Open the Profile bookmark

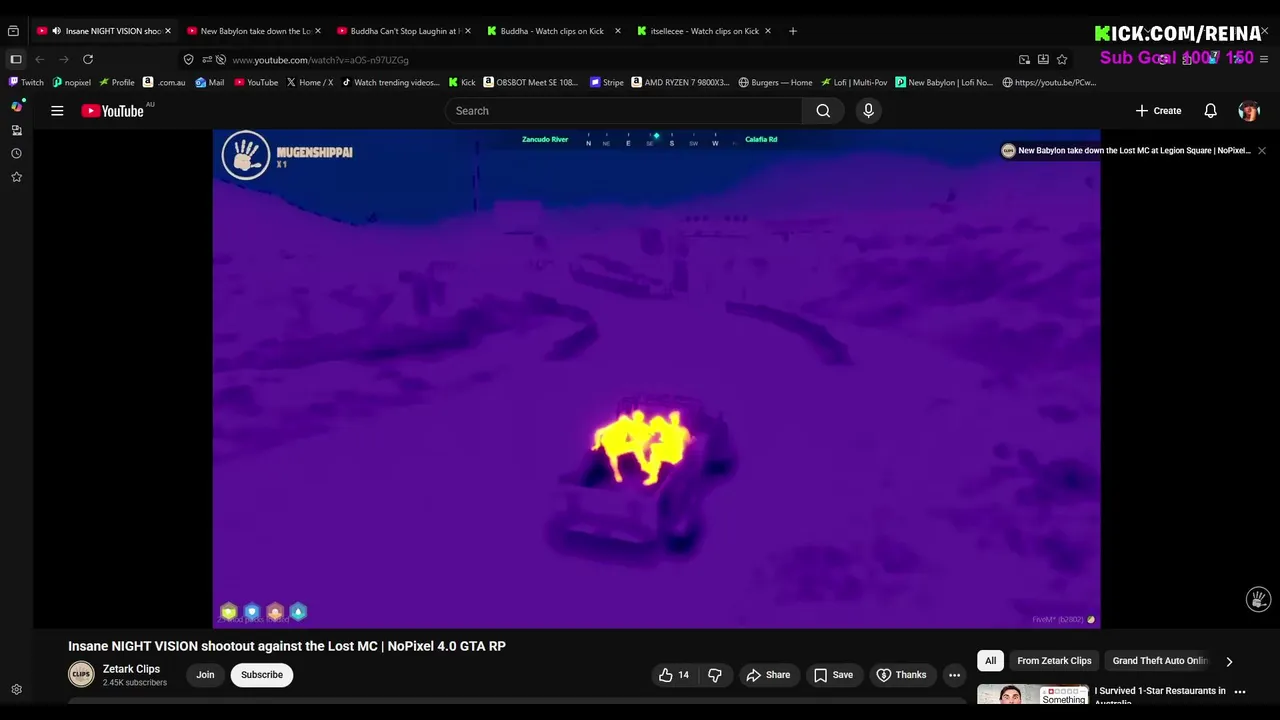[117, 83]
